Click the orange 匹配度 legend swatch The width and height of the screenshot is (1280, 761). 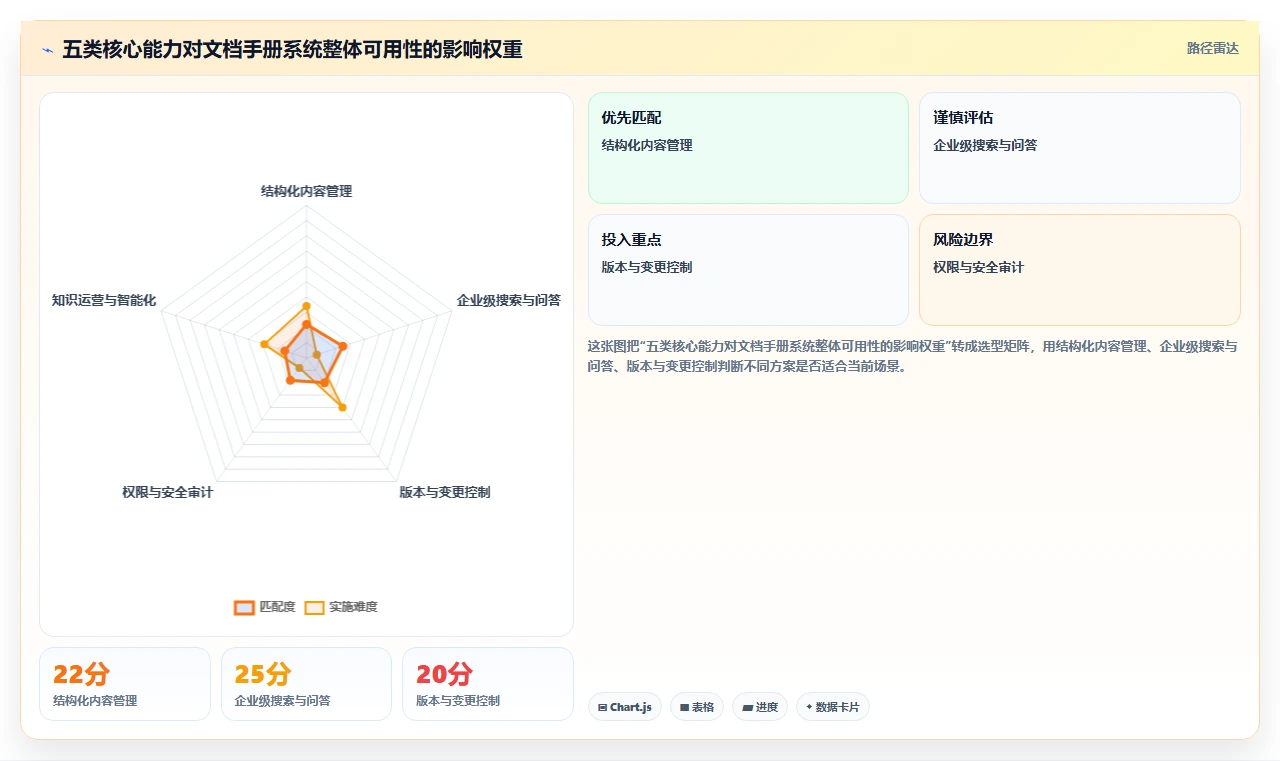(x=244, y=607)
